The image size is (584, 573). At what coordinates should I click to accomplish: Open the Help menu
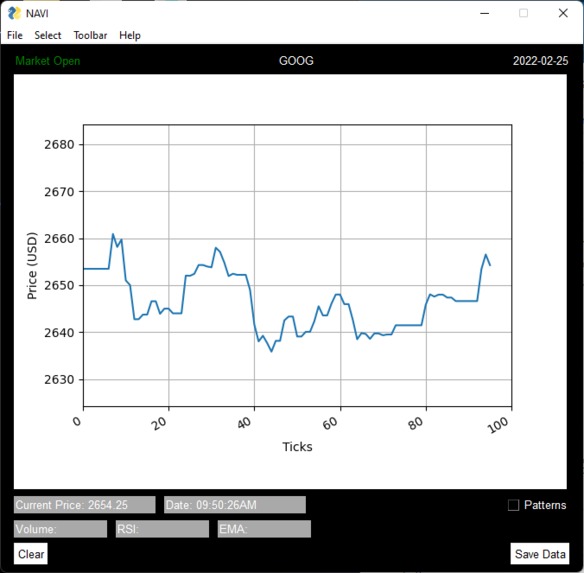(x=130, y=35)
